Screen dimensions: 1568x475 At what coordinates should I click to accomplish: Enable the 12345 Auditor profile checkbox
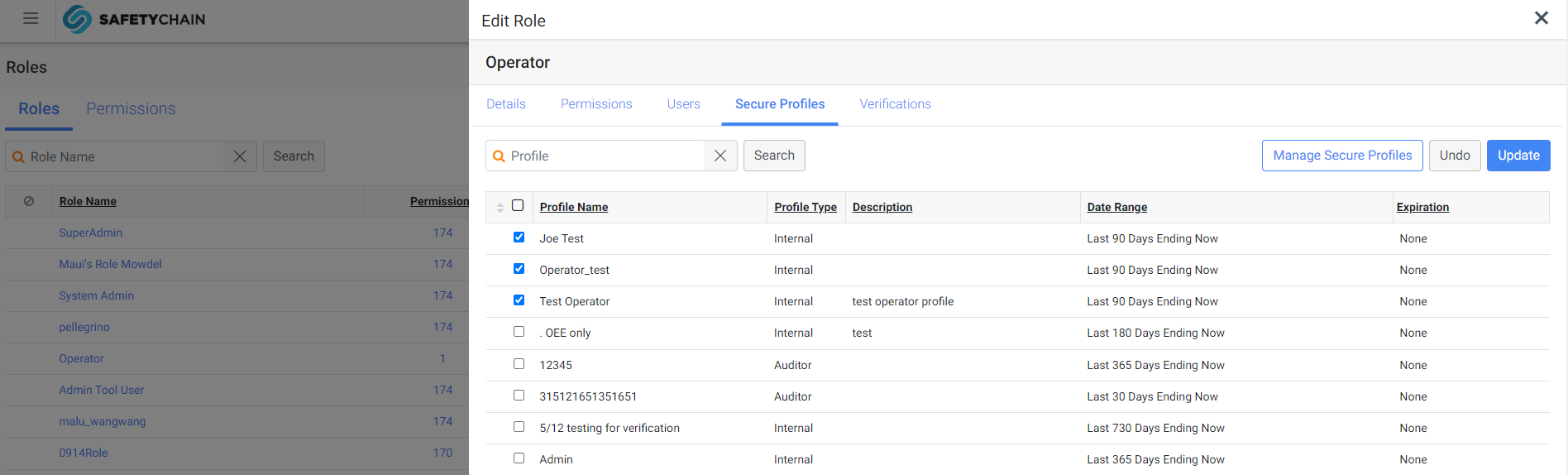[x=519, y=364]
